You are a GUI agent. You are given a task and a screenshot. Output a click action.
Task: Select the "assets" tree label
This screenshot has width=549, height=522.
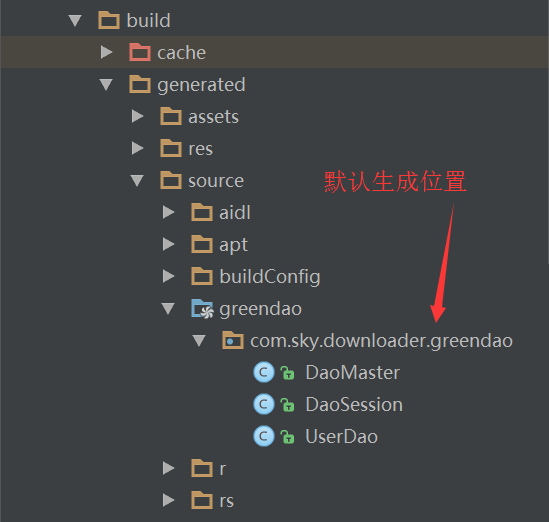(x=214, y=117)
